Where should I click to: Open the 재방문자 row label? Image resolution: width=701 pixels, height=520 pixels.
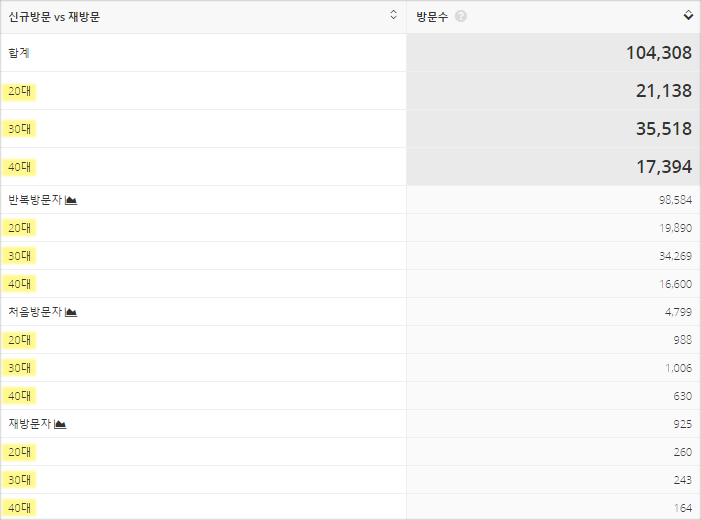pyautogui.click(x=30, y=424)
